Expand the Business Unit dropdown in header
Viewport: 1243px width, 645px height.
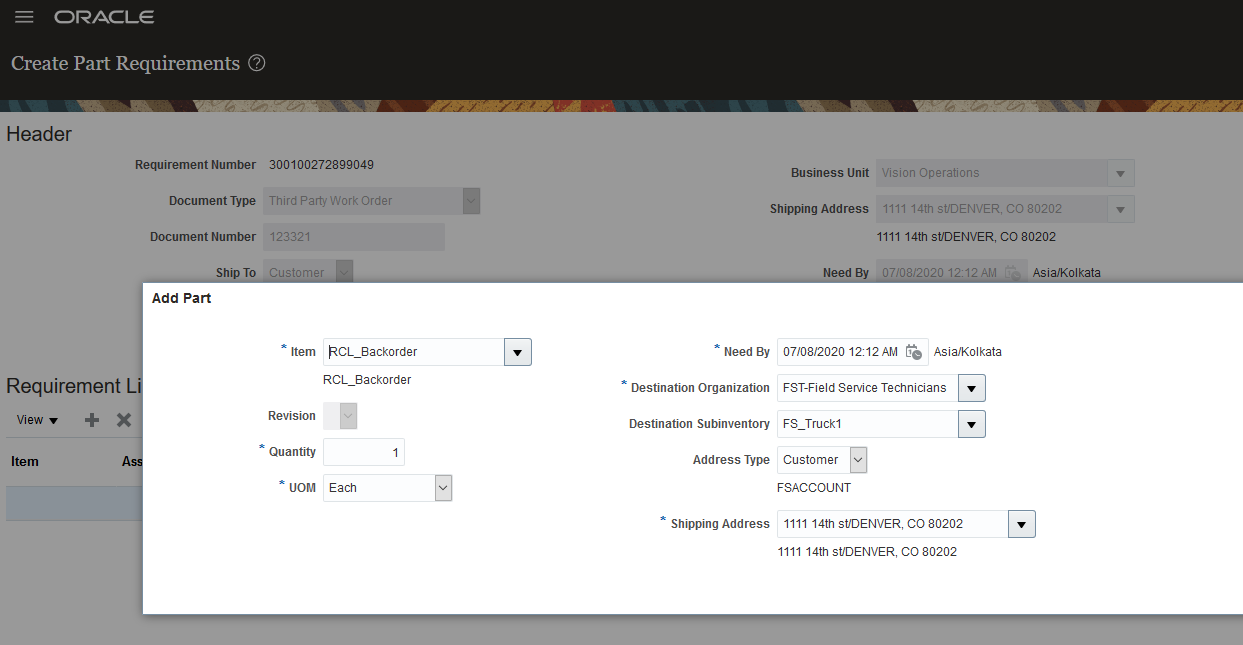pos(1121,173)
